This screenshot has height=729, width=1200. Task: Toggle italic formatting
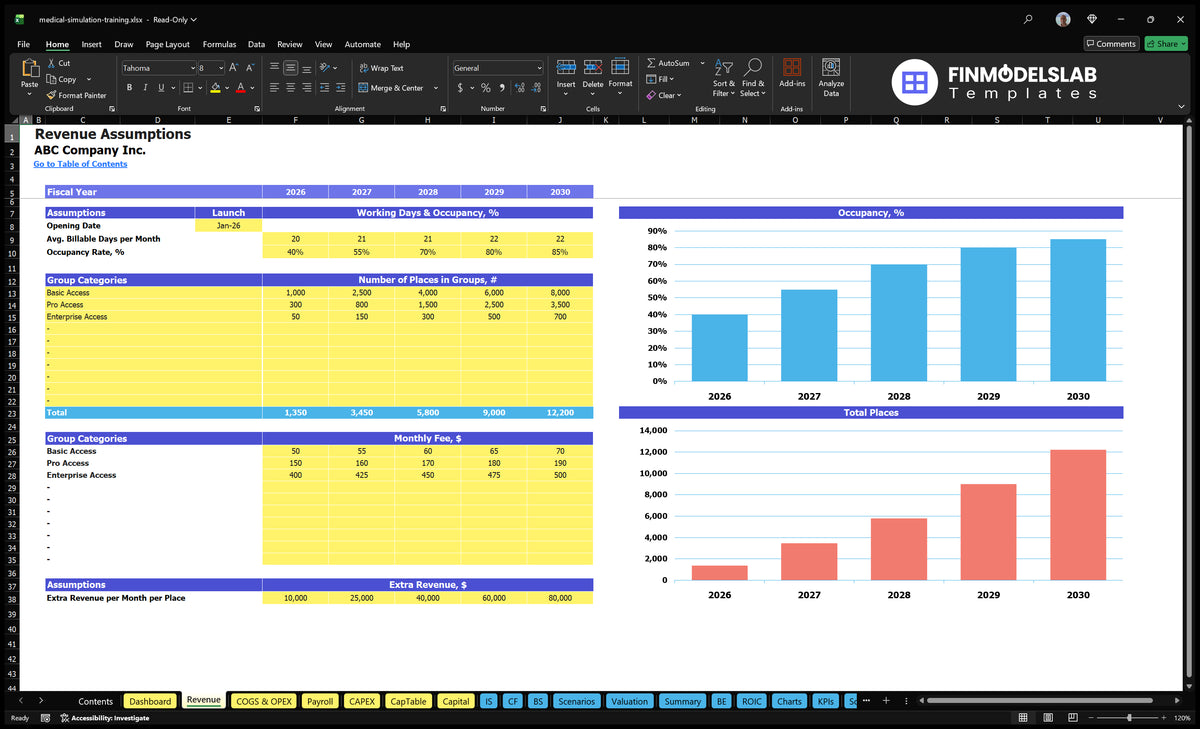click(x=147, y=88)
